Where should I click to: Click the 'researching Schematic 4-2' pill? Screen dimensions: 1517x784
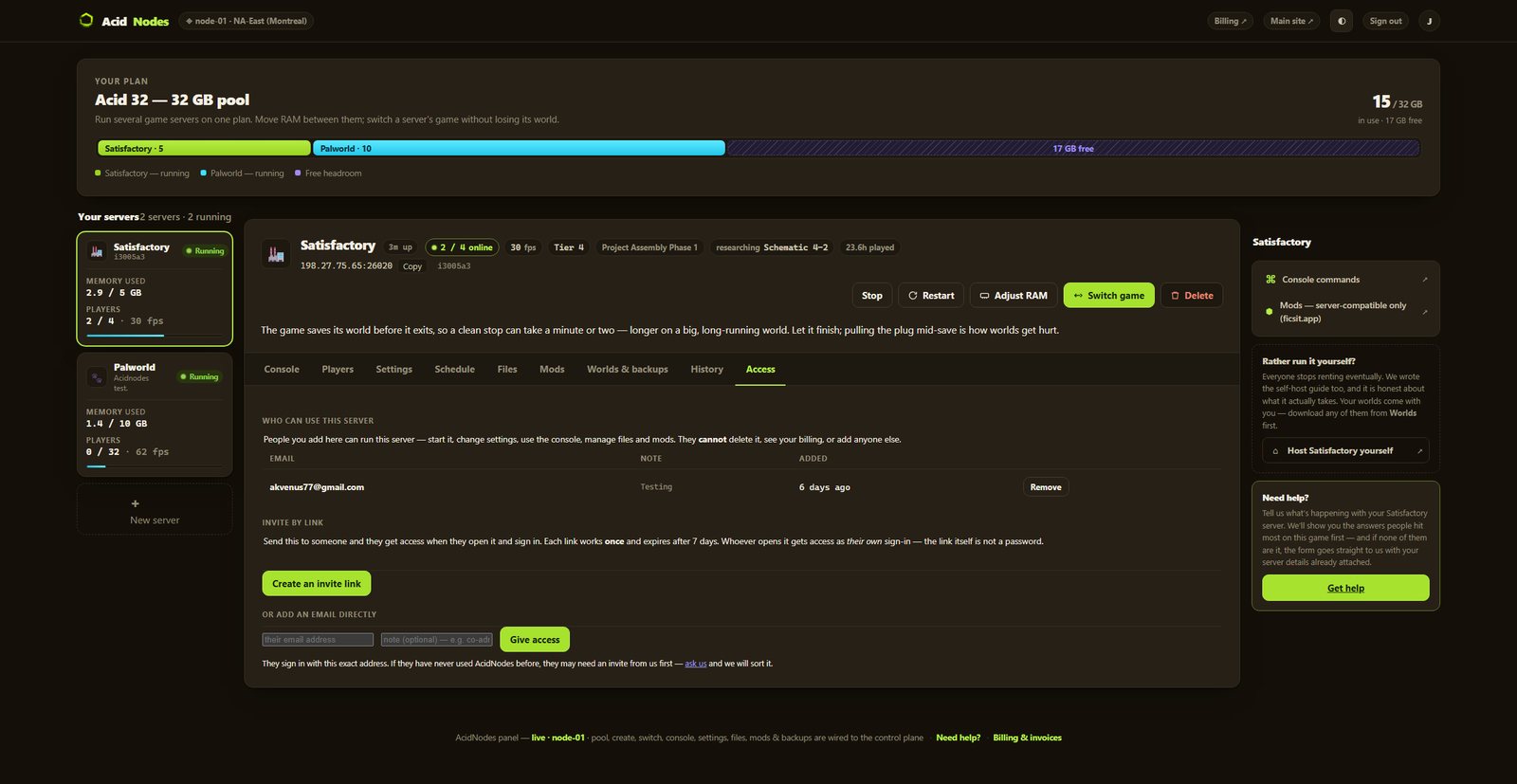tap(772, 247)
